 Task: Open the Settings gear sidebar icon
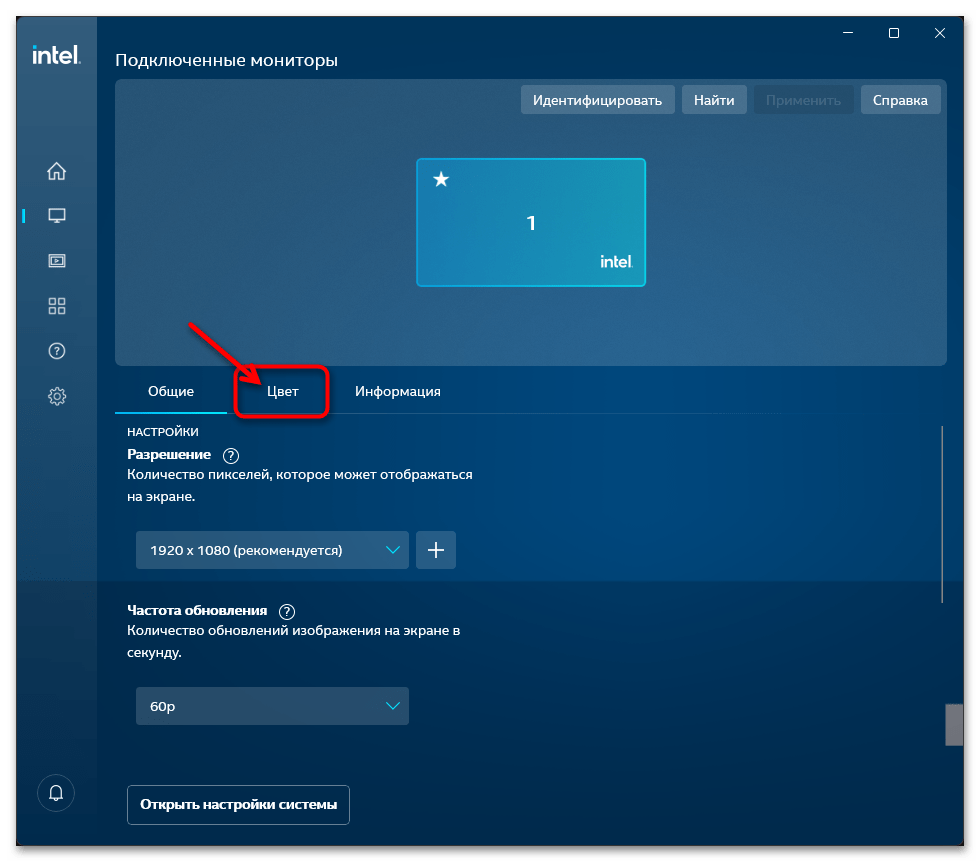pos(57,396)
